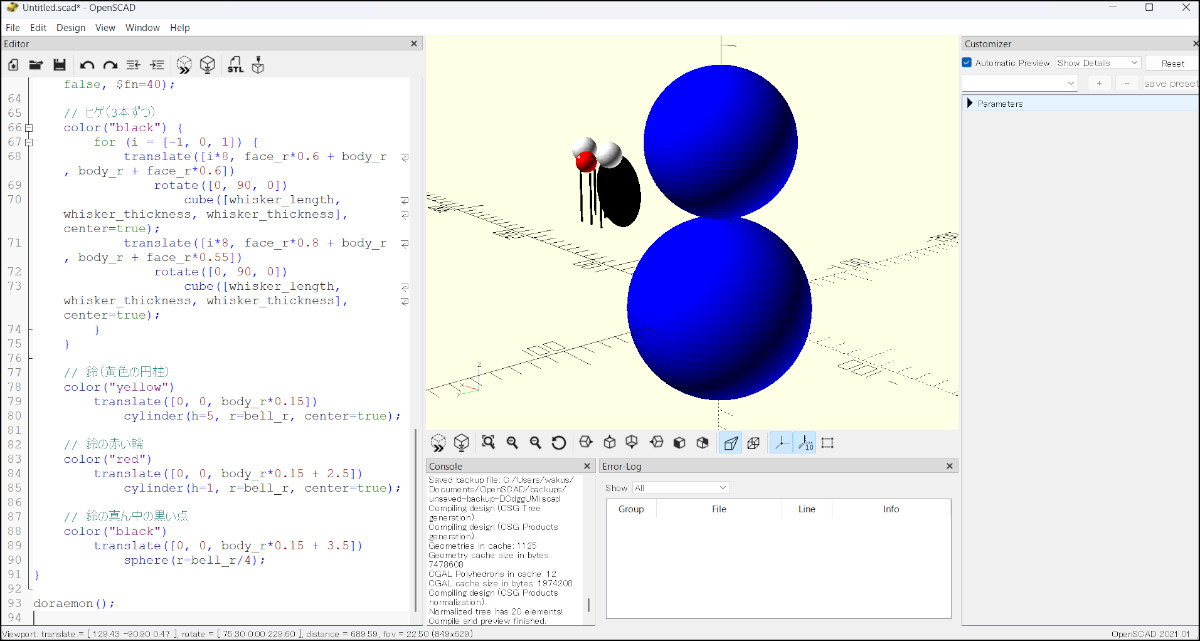1200x641 pixels.
Task: Collapse the code fold at line 66
Action: [29, 128]
